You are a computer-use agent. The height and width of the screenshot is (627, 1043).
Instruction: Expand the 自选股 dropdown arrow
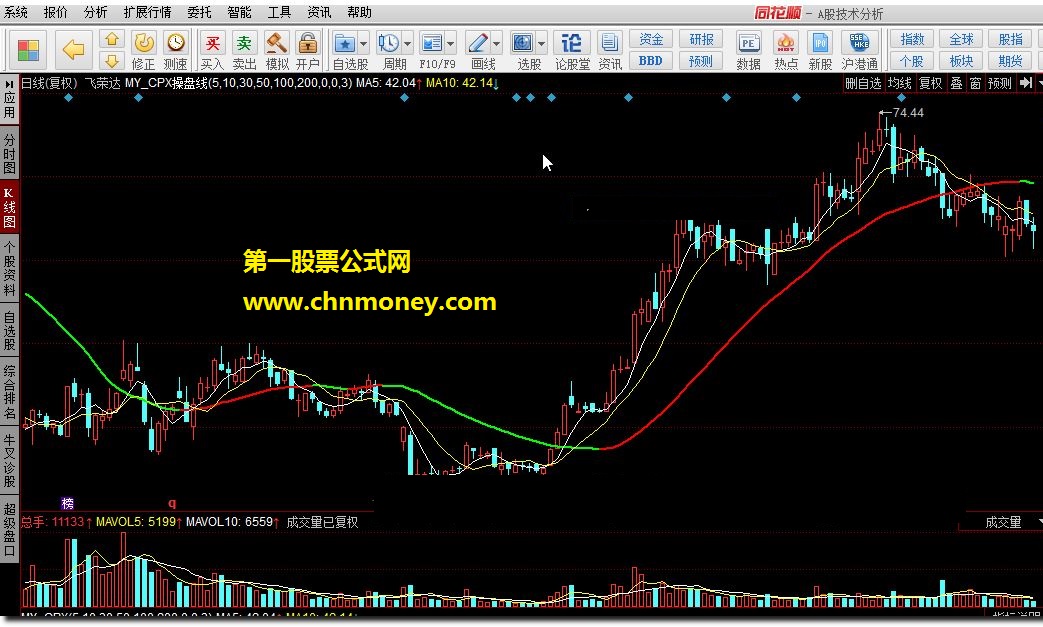(x=363, y=44)
